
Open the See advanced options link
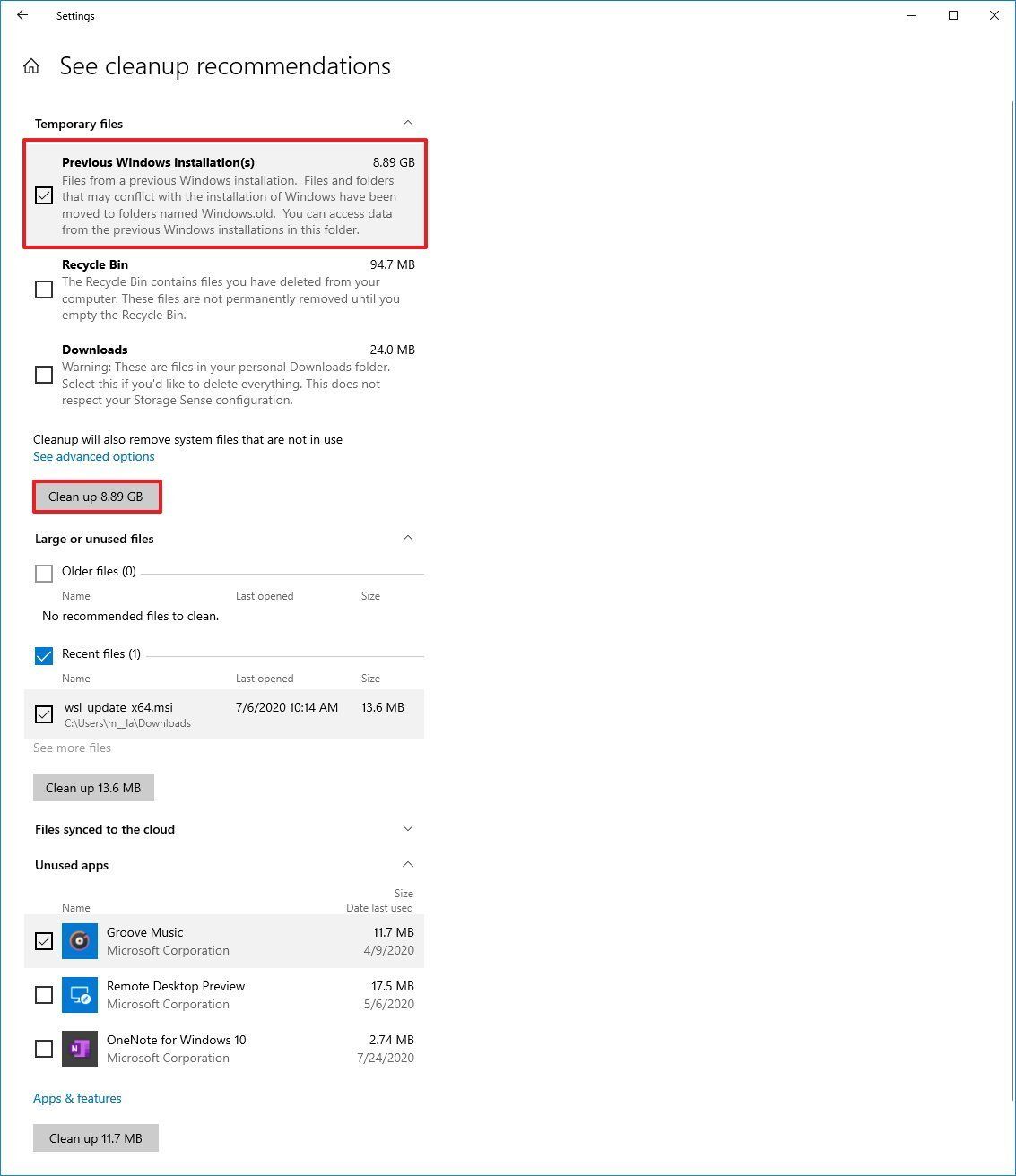pos(94,456)
